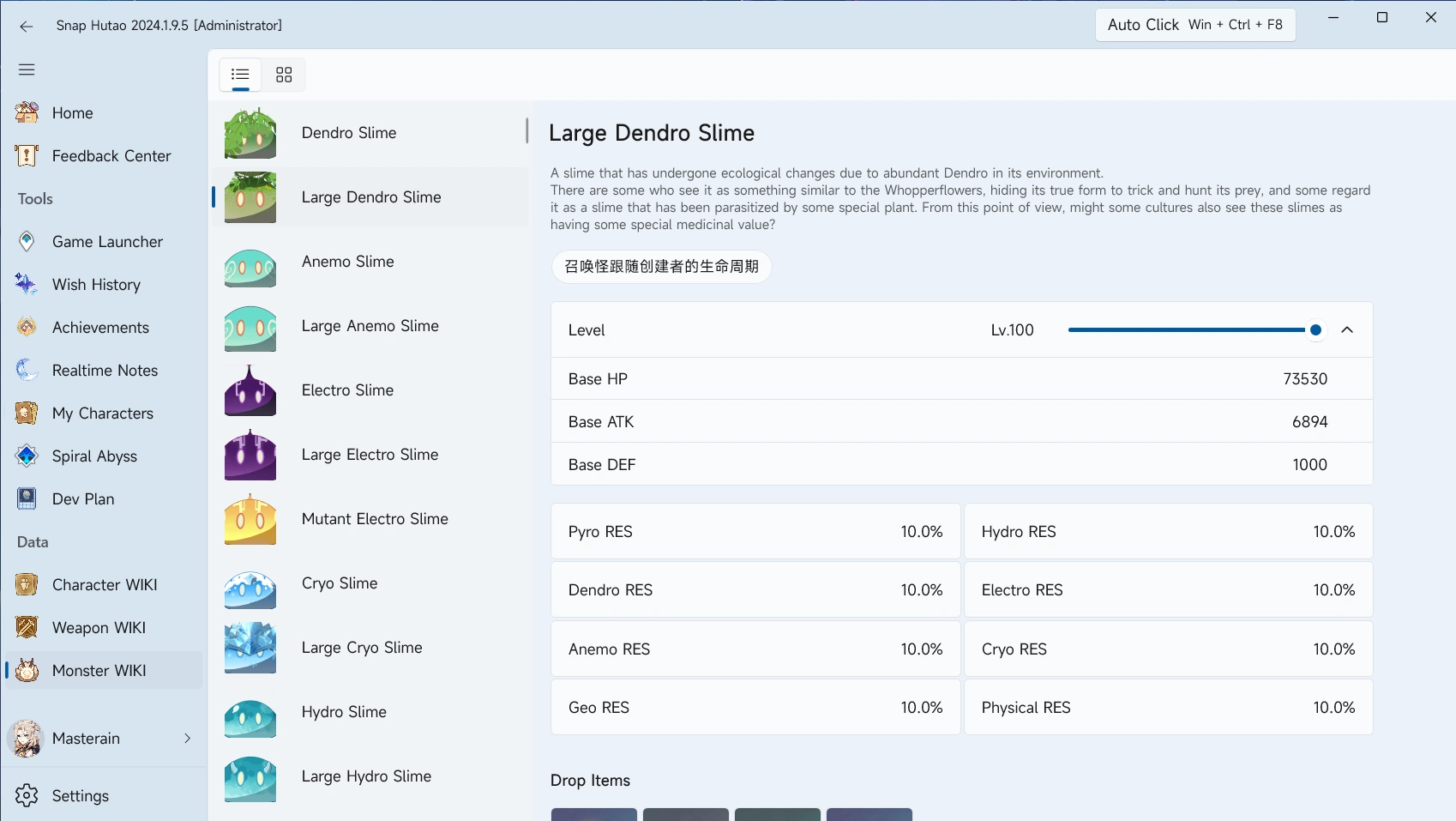
Task: Open Wish History label
Action: [96, 285]
